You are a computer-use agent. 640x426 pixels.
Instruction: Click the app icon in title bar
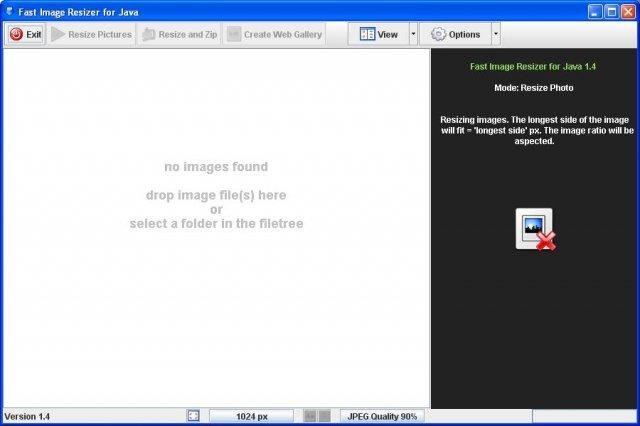(9, 11)
